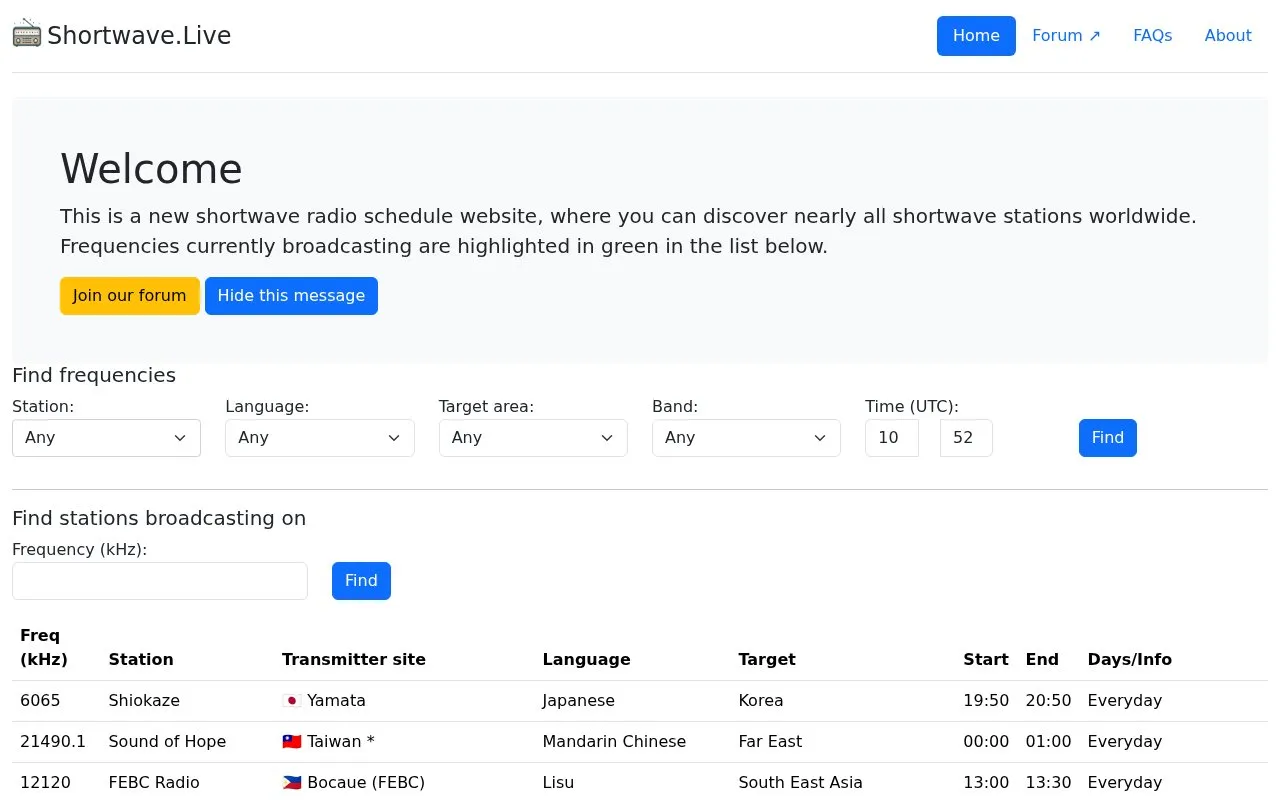Click the End column header
Image resolution: width=1280 pixels, height=800 pixels.
(1042, 659)
